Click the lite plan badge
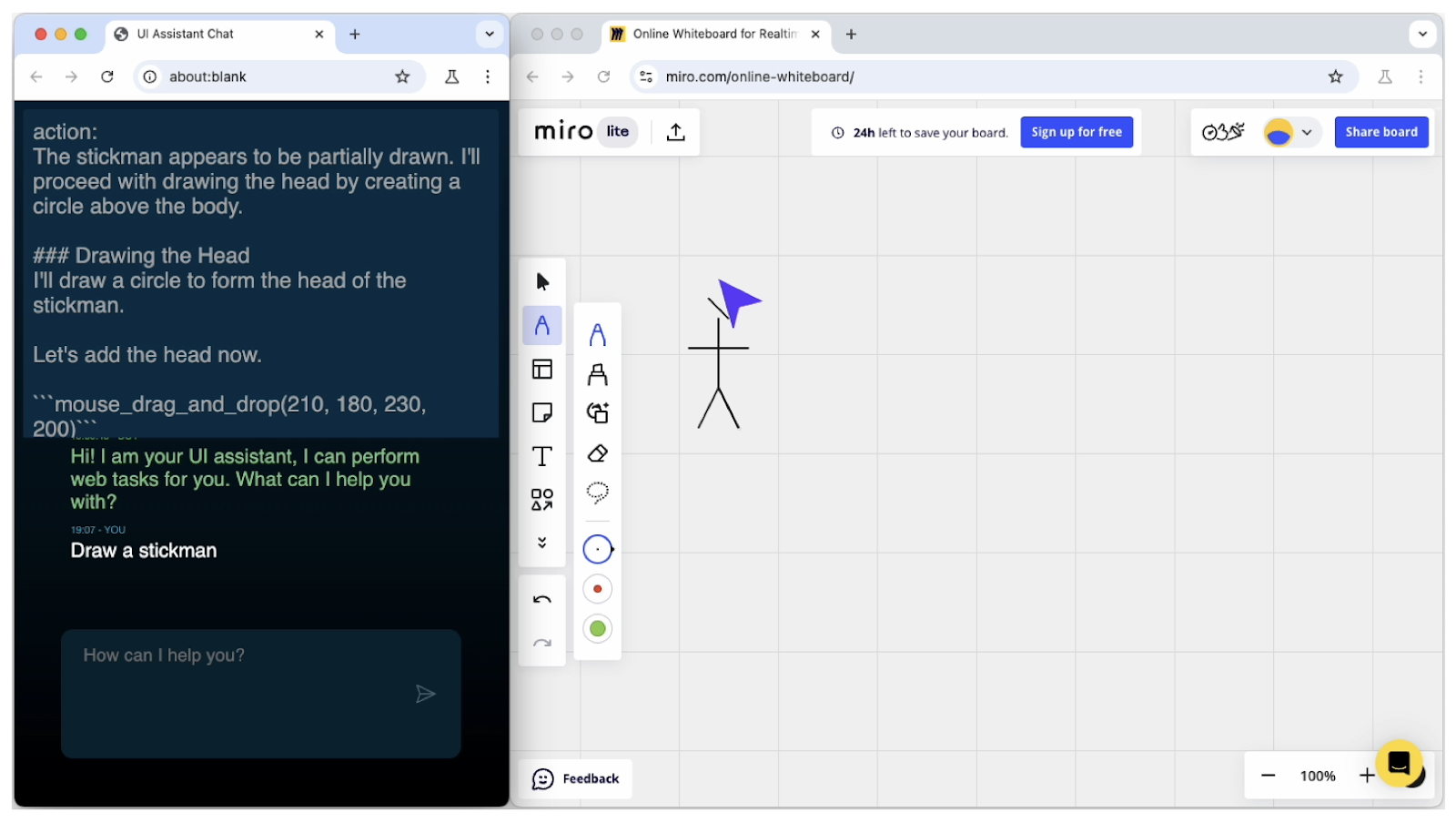 tap(618, 132)
